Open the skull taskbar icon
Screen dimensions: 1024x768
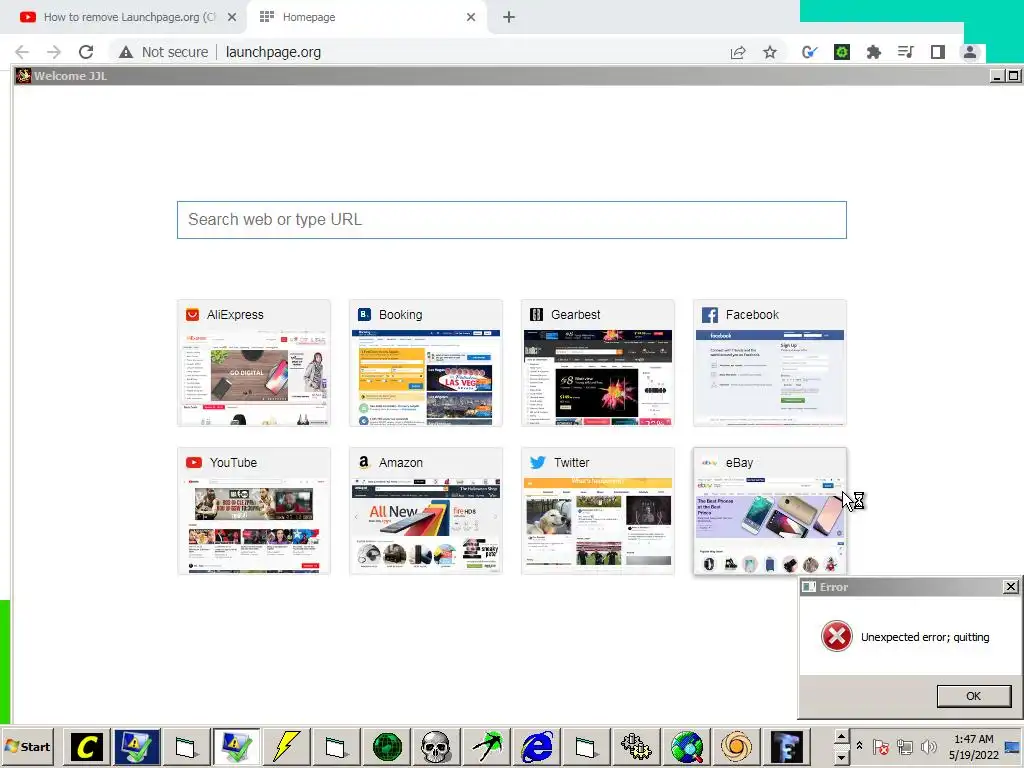(x=436, y=746)
